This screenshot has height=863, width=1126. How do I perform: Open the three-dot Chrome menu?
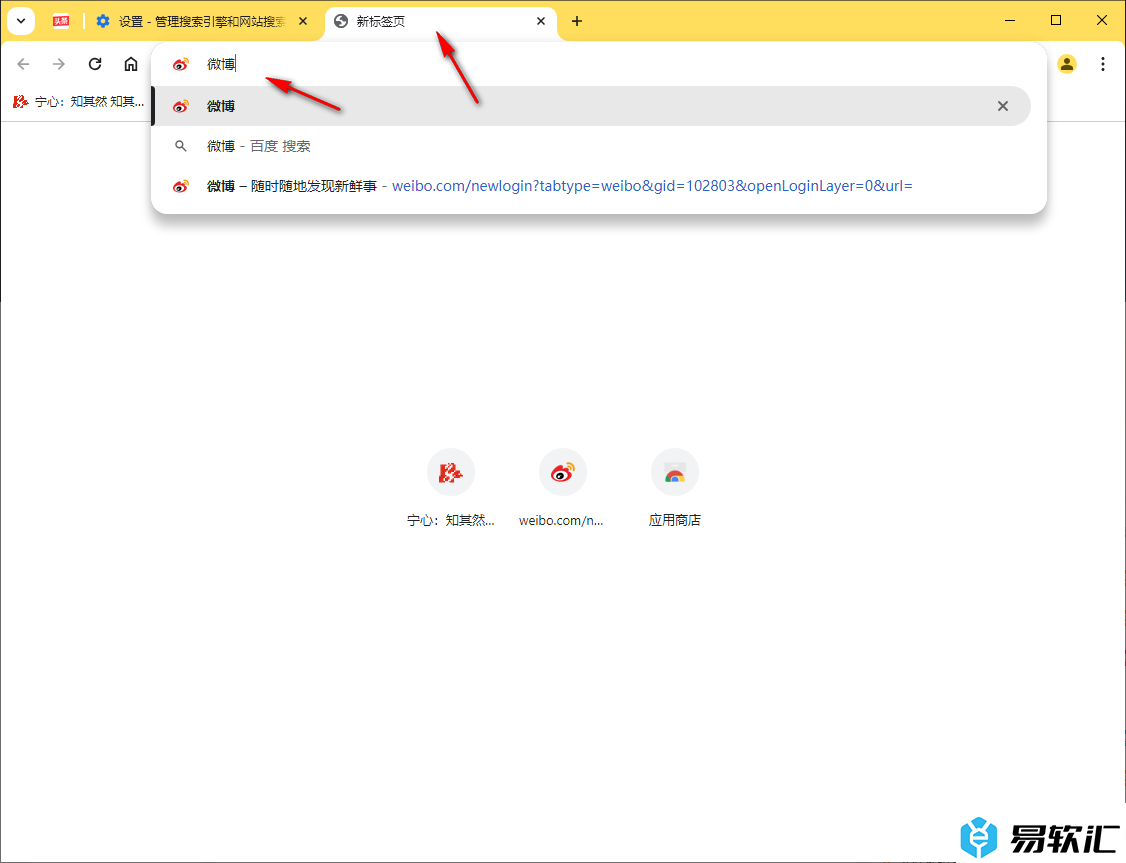point(1102,64)
